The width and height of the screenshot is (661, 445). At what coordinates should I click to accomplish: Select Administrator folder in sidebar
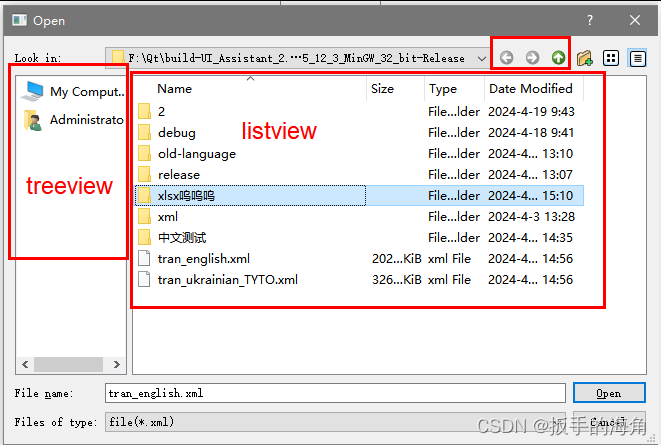tap(73, 120)
